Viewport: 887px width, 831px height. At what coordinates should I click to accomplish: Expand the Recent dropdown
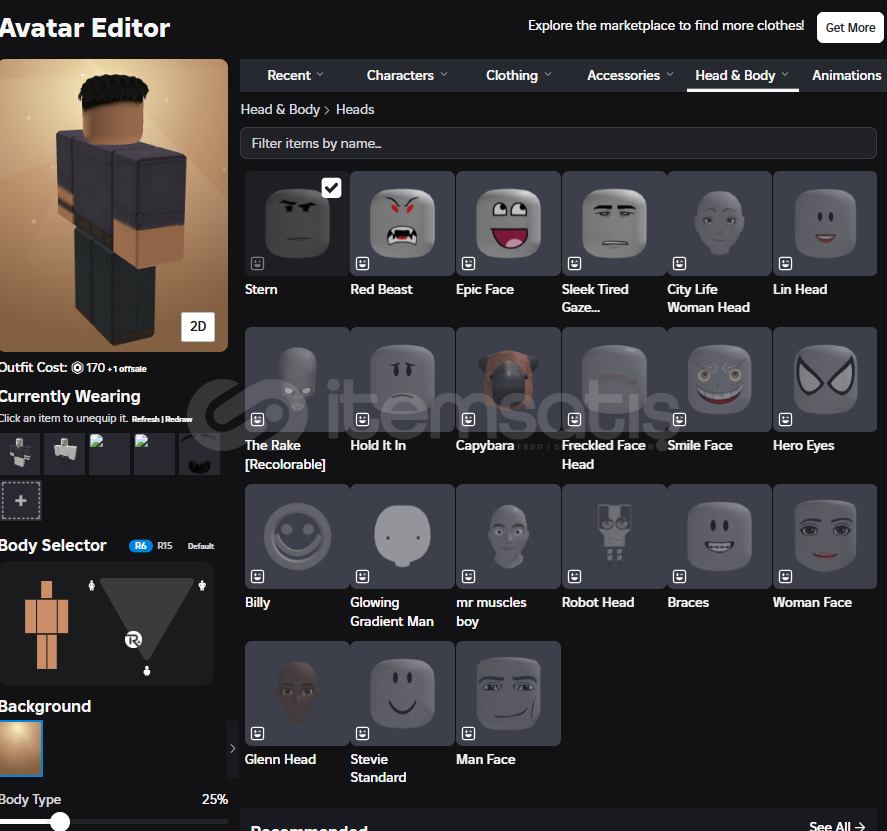click(x=295, y=75)
